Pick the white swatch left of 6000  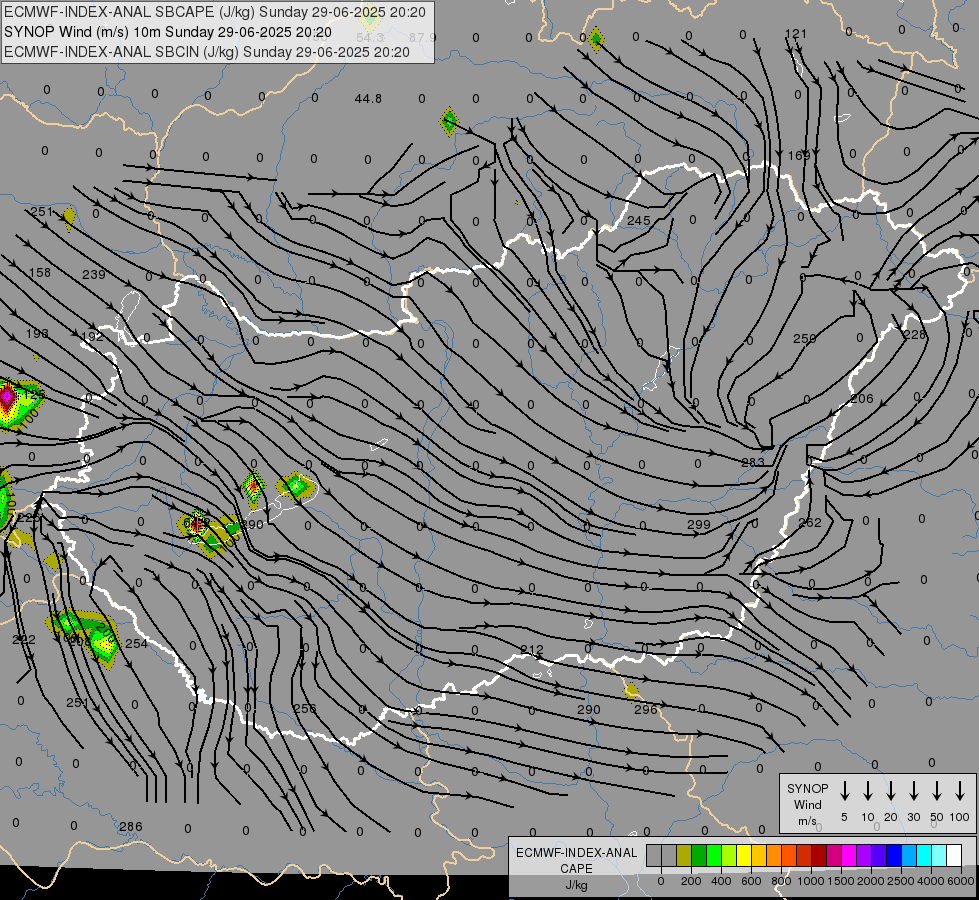click(x=953, y=856)
